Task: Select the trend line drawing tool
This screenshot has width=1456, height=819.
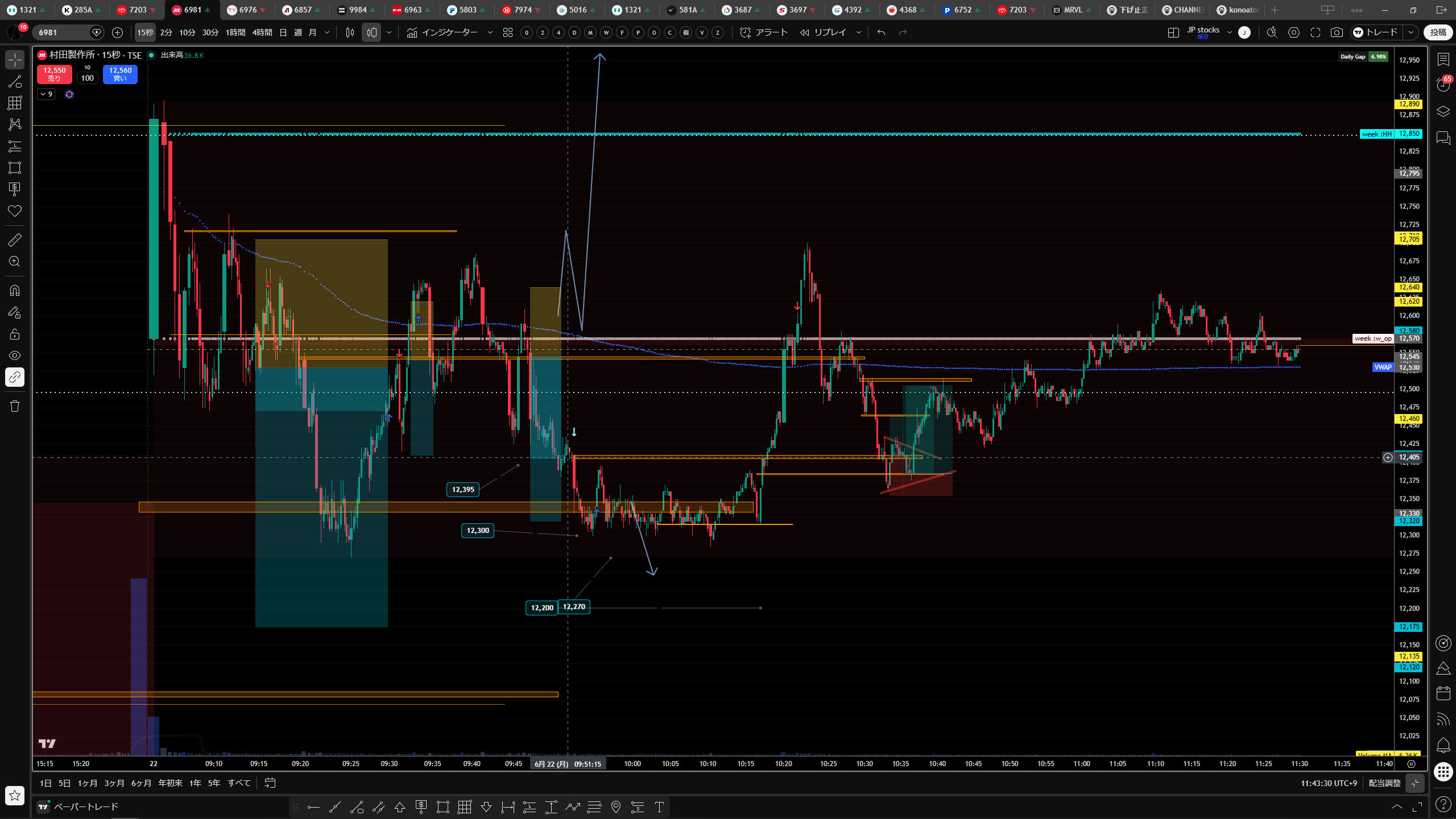Action: (x=15, y=81)
